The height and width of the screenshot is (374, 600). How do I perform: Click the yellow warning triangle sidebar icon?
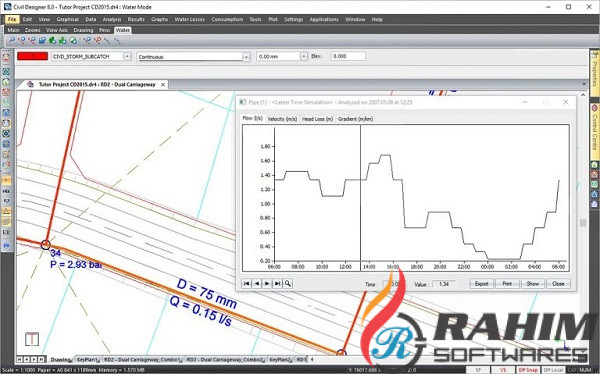tap(6, 211)
